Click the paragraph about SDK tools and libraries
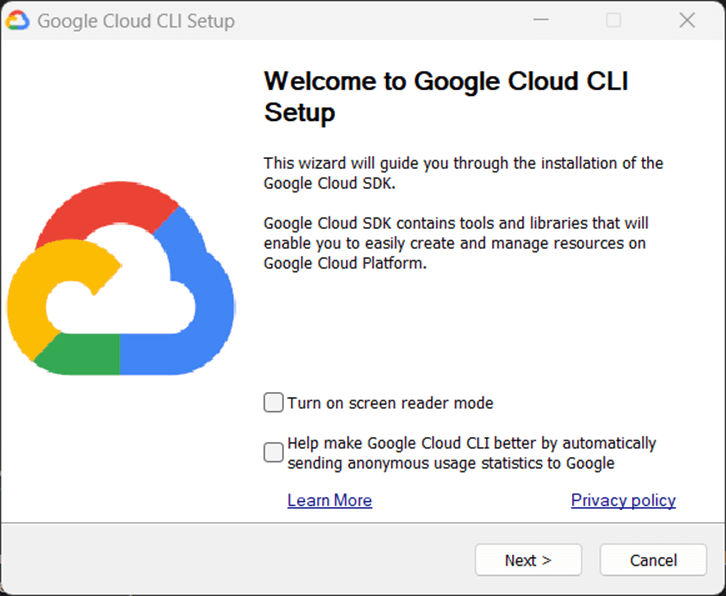This screenshot has height=596, width=726. [456, 243]
